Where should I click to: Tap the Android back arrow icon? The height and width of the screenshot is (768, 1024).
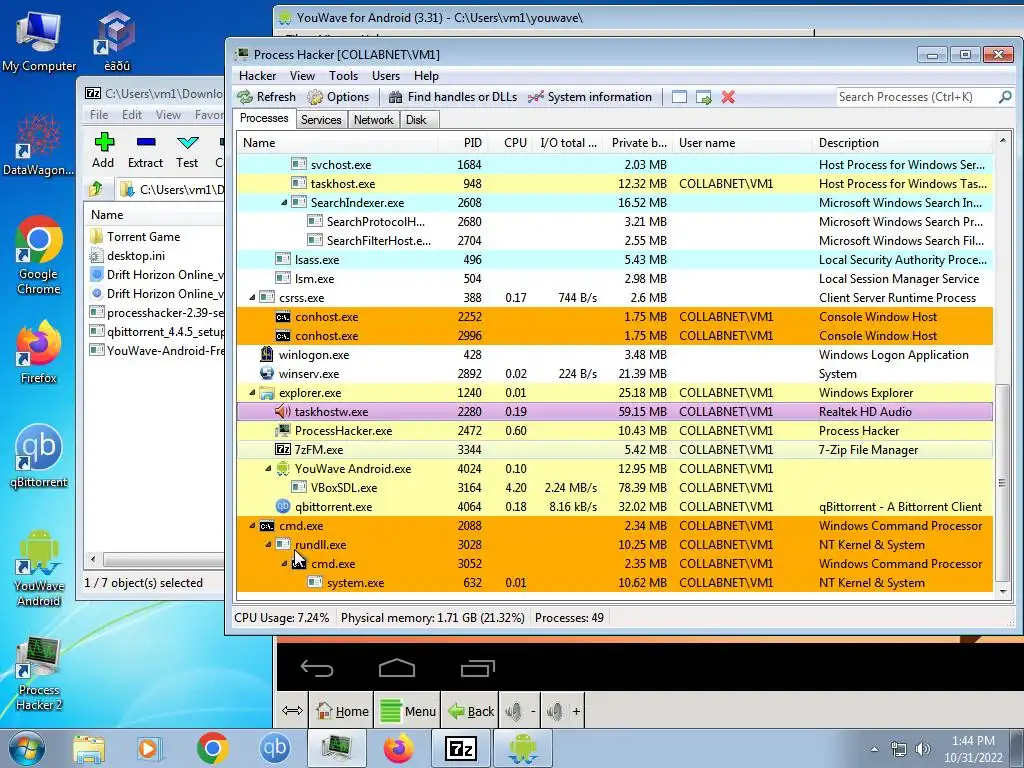point(317,668)
